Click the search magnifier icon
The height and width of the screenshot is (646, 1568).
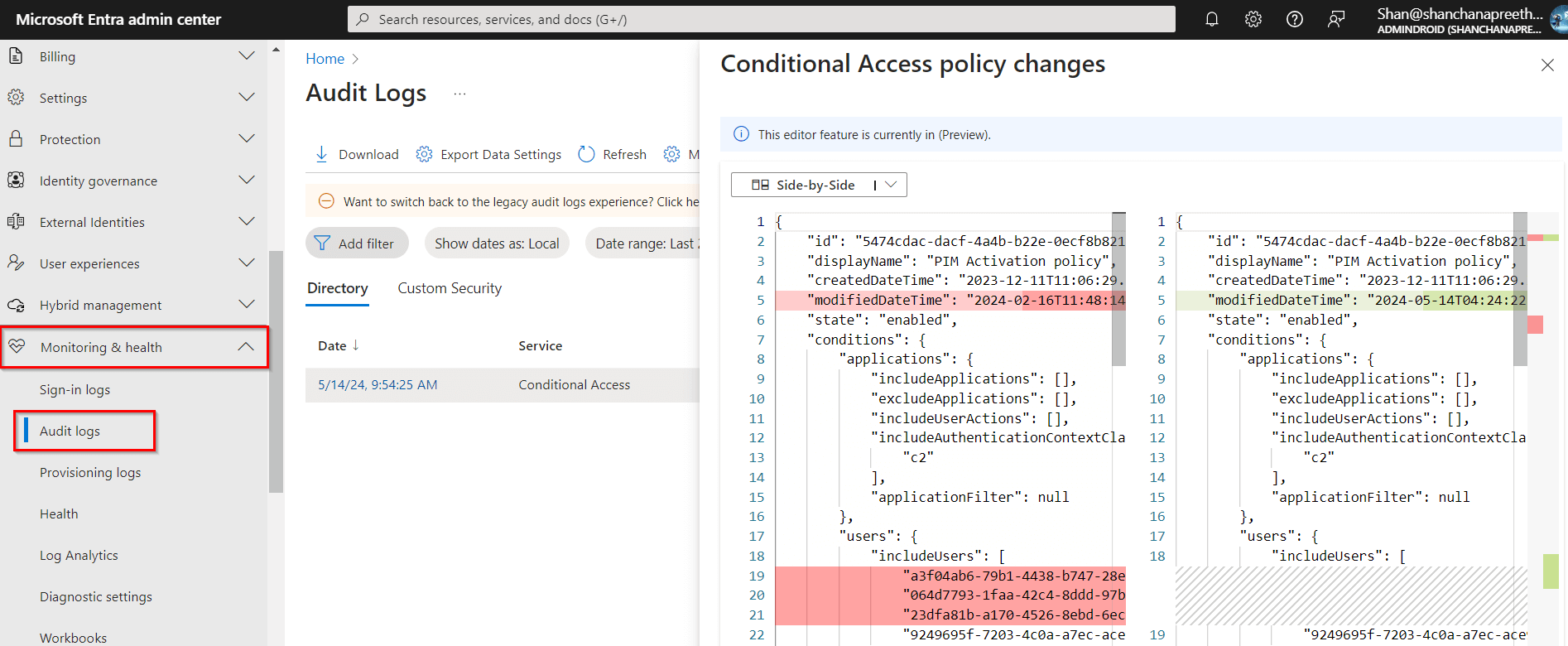(363, 19)
